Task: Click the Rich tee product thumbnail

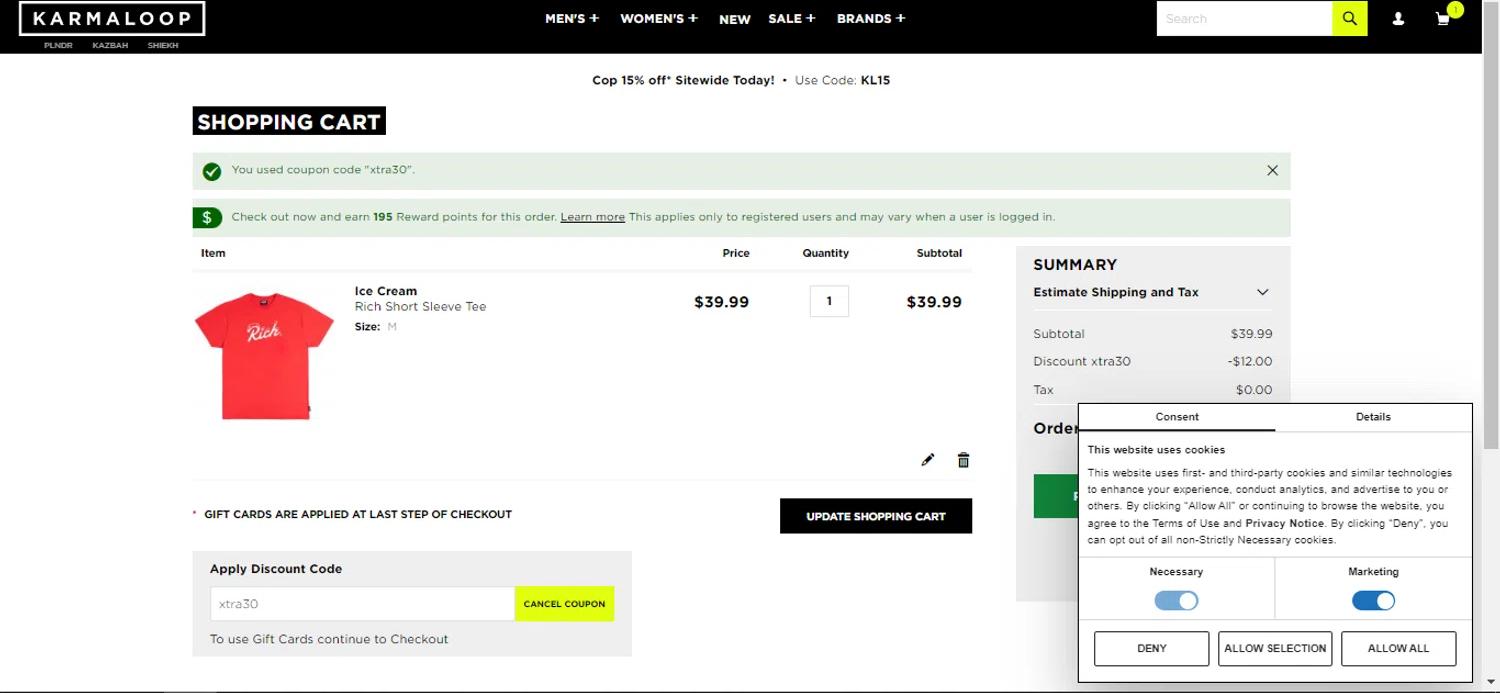Action: tap(264, 355)
